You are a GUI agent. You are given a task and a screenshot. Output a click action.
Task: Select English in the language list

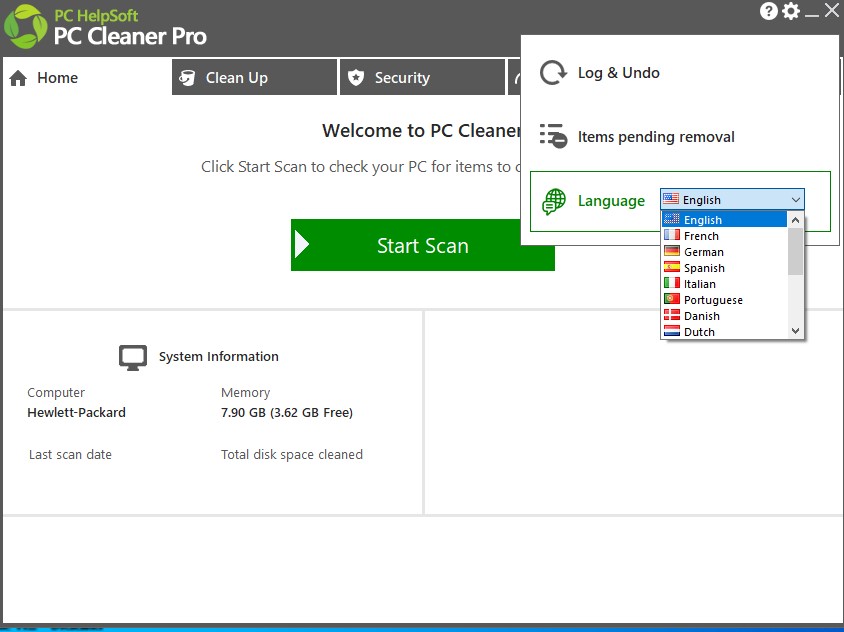[x=724, y=220]
